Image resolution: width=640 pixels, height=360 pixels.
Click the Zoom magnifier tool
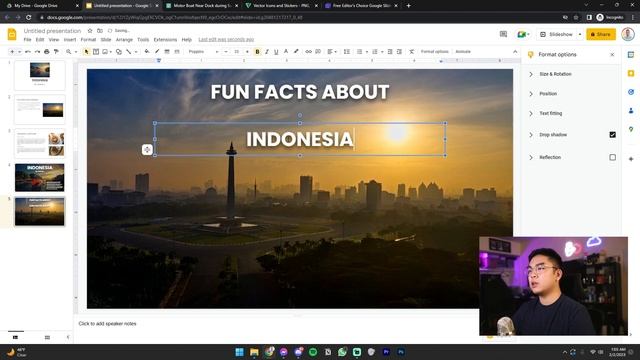pos(69,52)
